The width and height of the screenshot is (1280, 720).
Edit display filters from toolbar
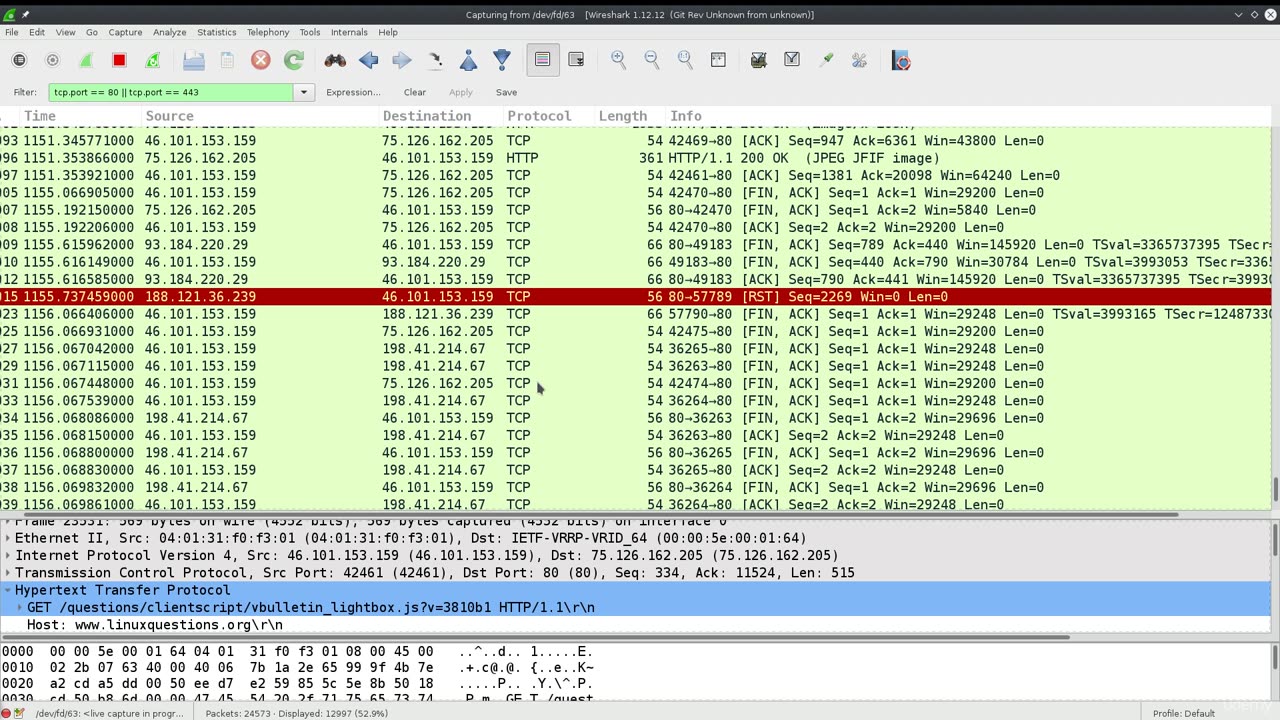[792, 60]
